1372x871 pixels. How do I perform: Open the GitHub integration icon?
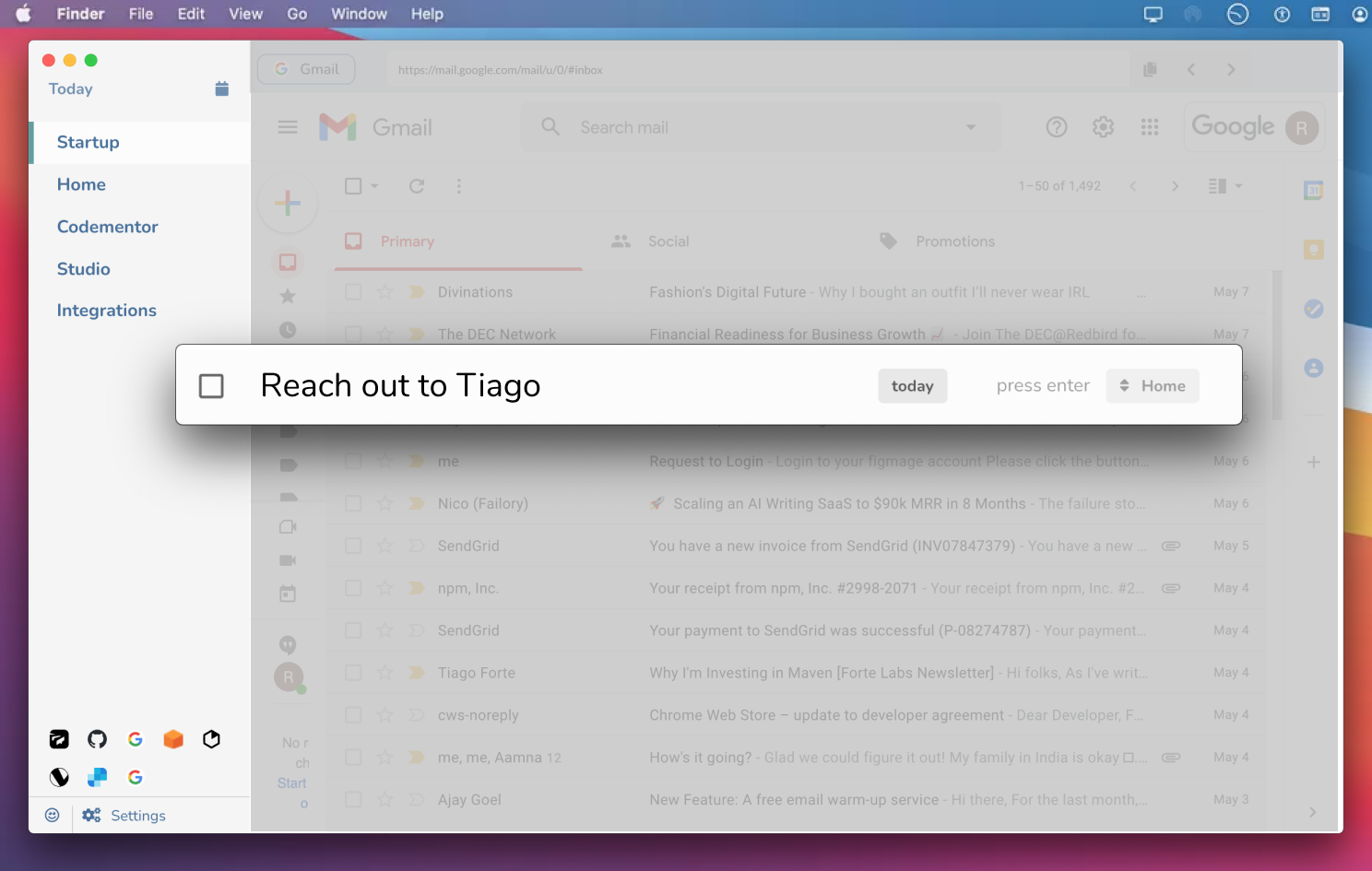coord(97,739)
